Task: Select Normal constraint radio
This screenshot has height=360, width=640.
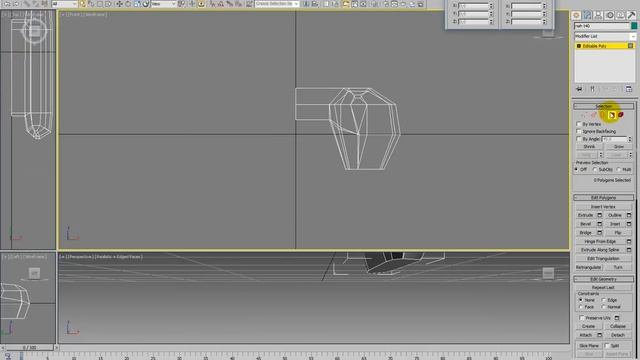Action: tap(604, 307)
